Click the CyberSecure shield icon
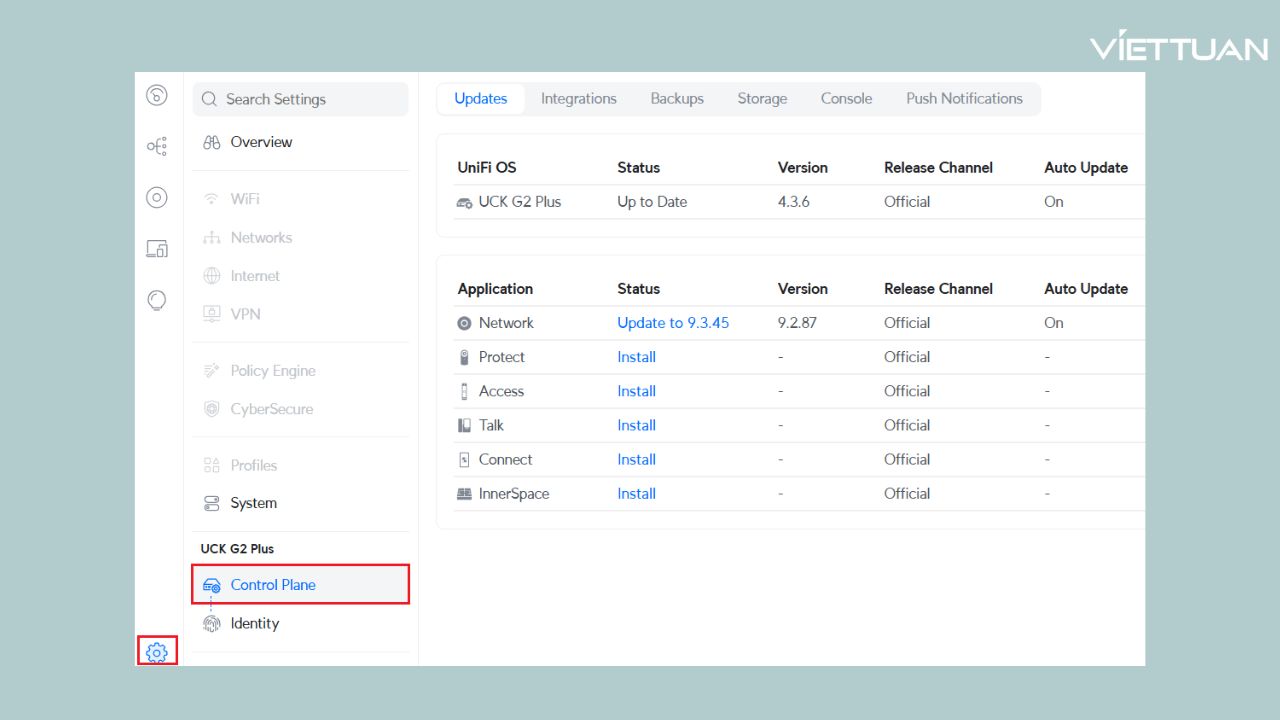The height and width of the screenshot is (720, 1280). [211, 409]
